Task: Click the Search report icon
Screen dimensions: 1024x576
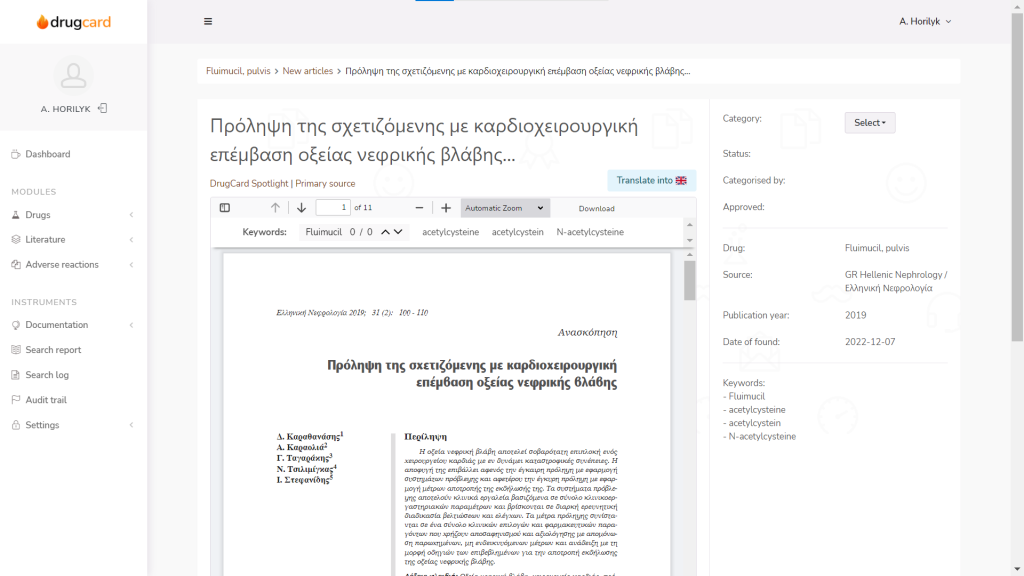Action: [16, 350]
